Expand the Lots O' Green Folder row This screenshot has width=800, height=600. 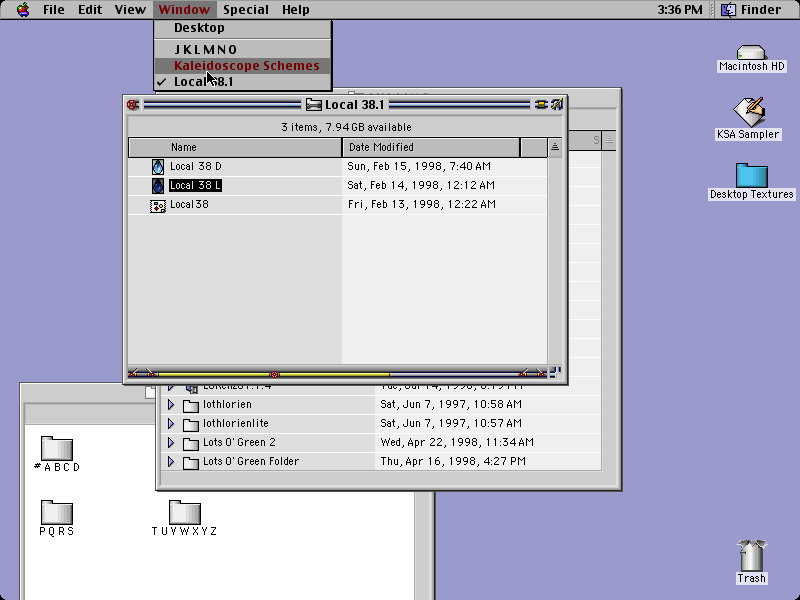coord(171,462)
